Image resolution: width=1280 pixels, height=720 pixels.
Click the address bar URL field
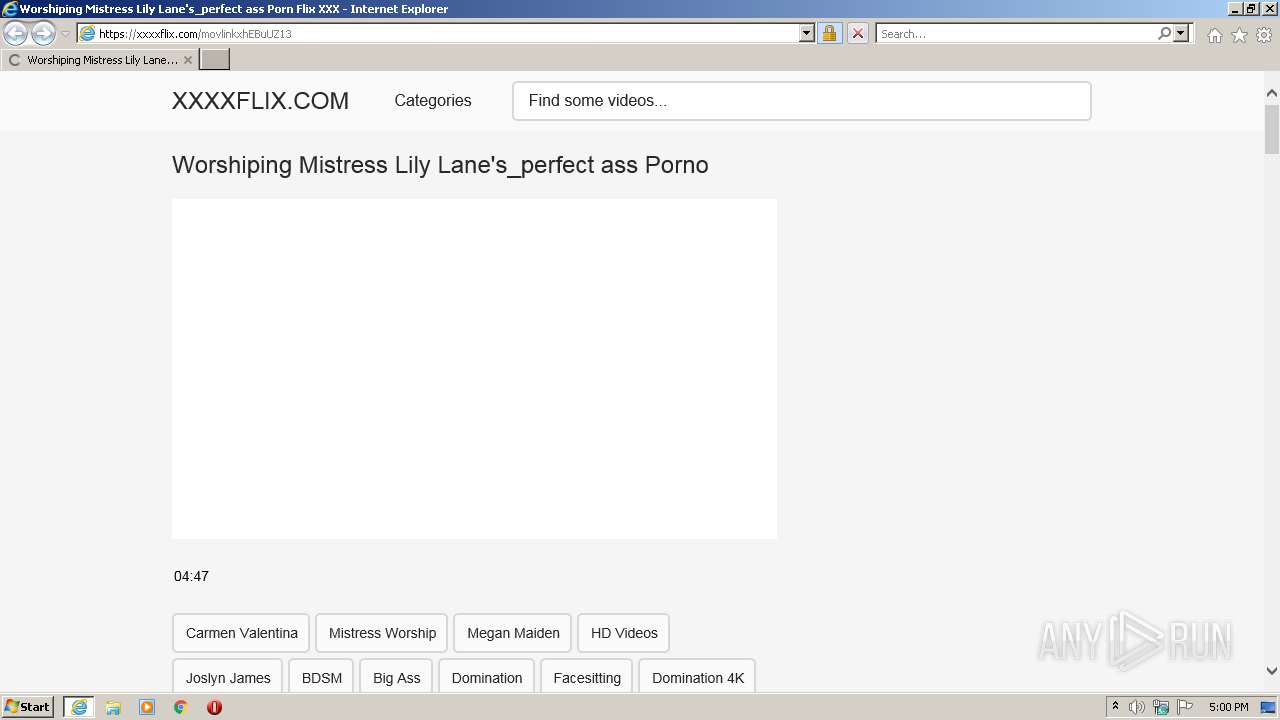click(445, 33)
